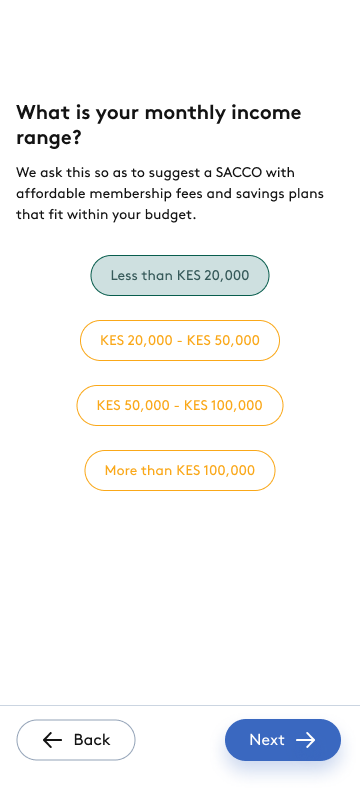Select the Less than KES 20,000 option

click(x=180, y=276)
